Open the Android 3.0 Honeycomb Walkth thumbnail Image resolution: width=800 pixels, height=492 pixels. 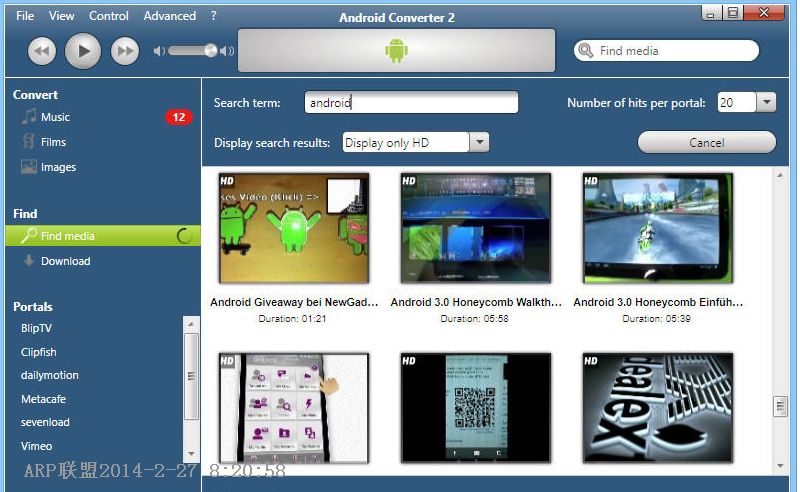click(476, 228)
